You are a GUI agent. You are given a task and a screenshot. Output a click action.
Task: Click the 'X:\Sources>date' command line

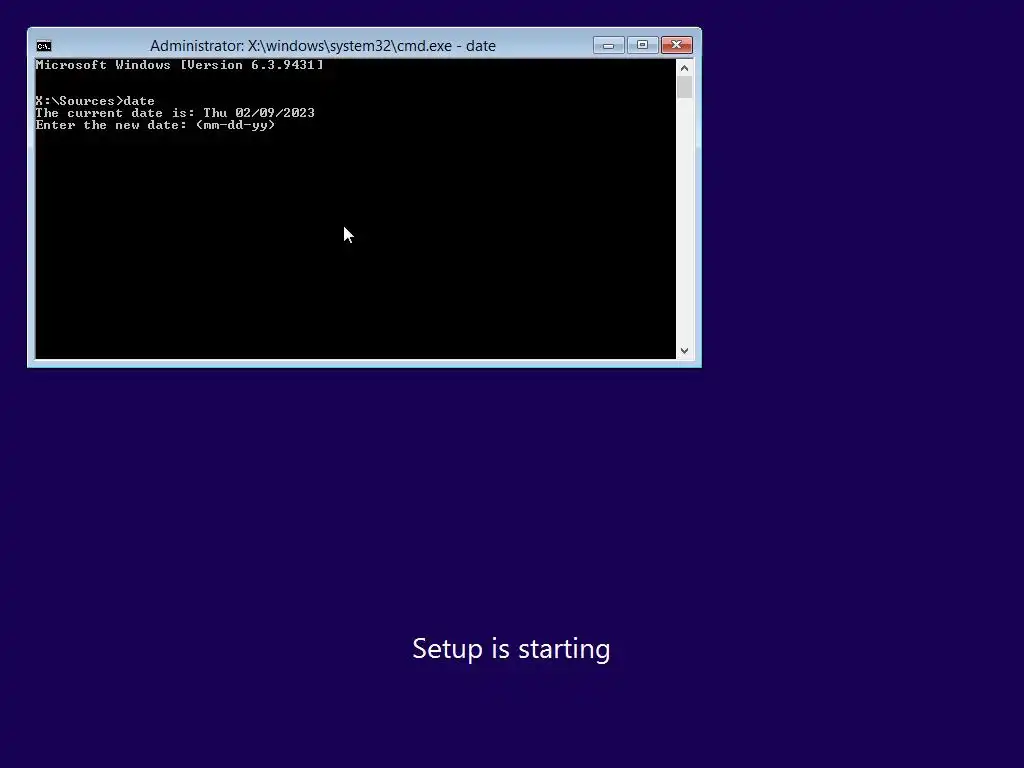coord(95,101)
